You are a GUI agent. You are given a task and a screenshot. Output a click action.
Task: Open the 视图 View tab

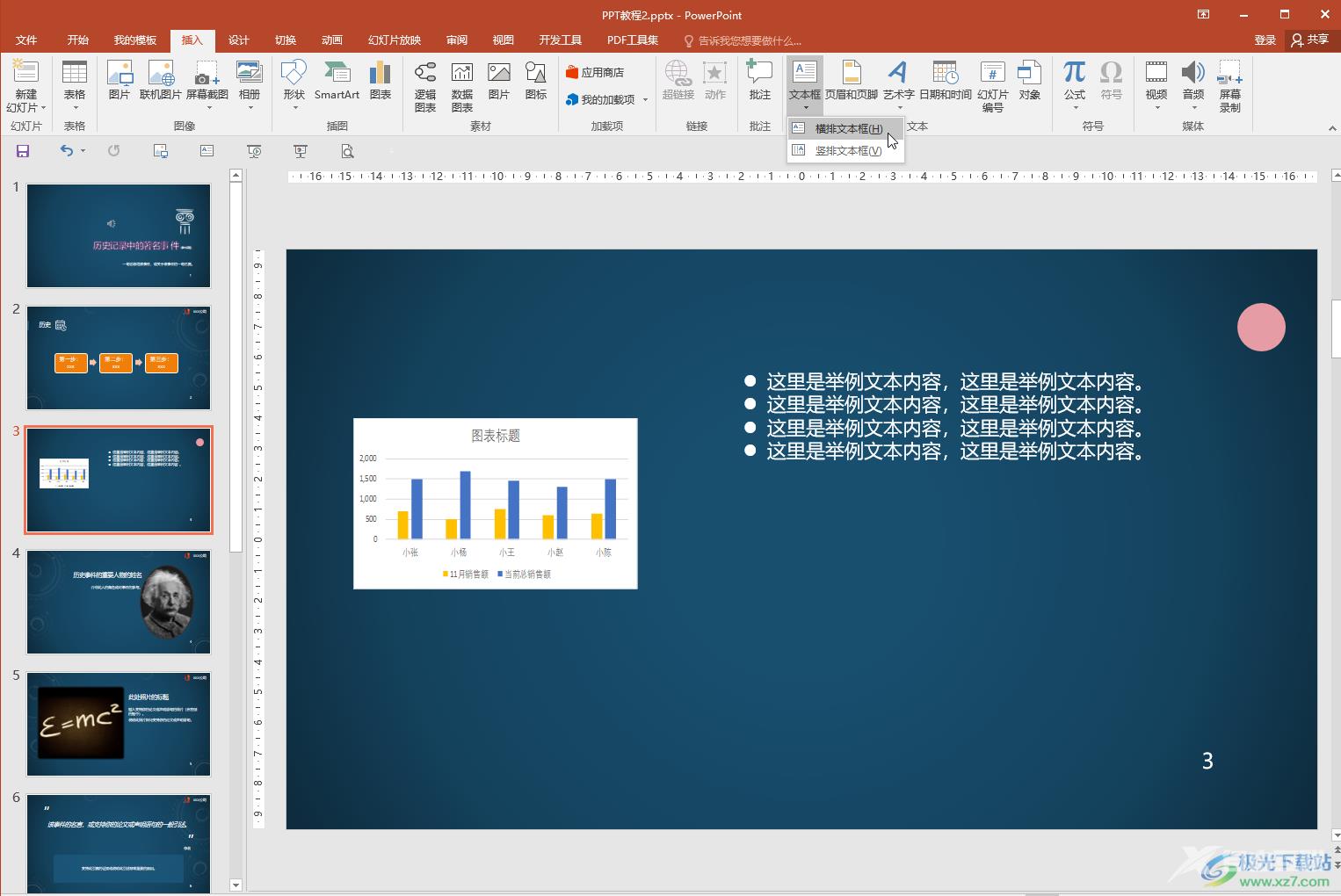504,40
